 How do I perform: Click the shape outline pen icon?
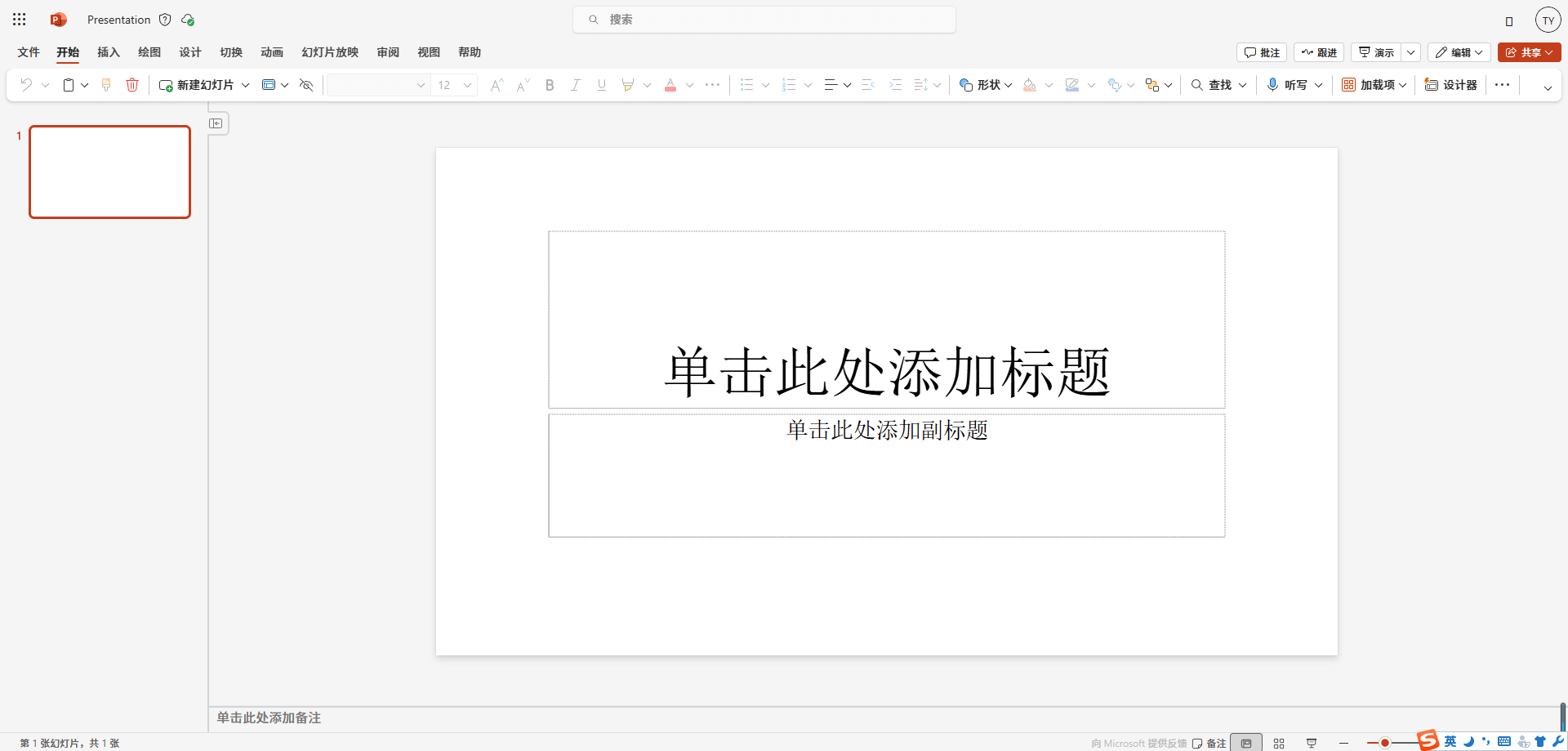tap(1072, 85)
